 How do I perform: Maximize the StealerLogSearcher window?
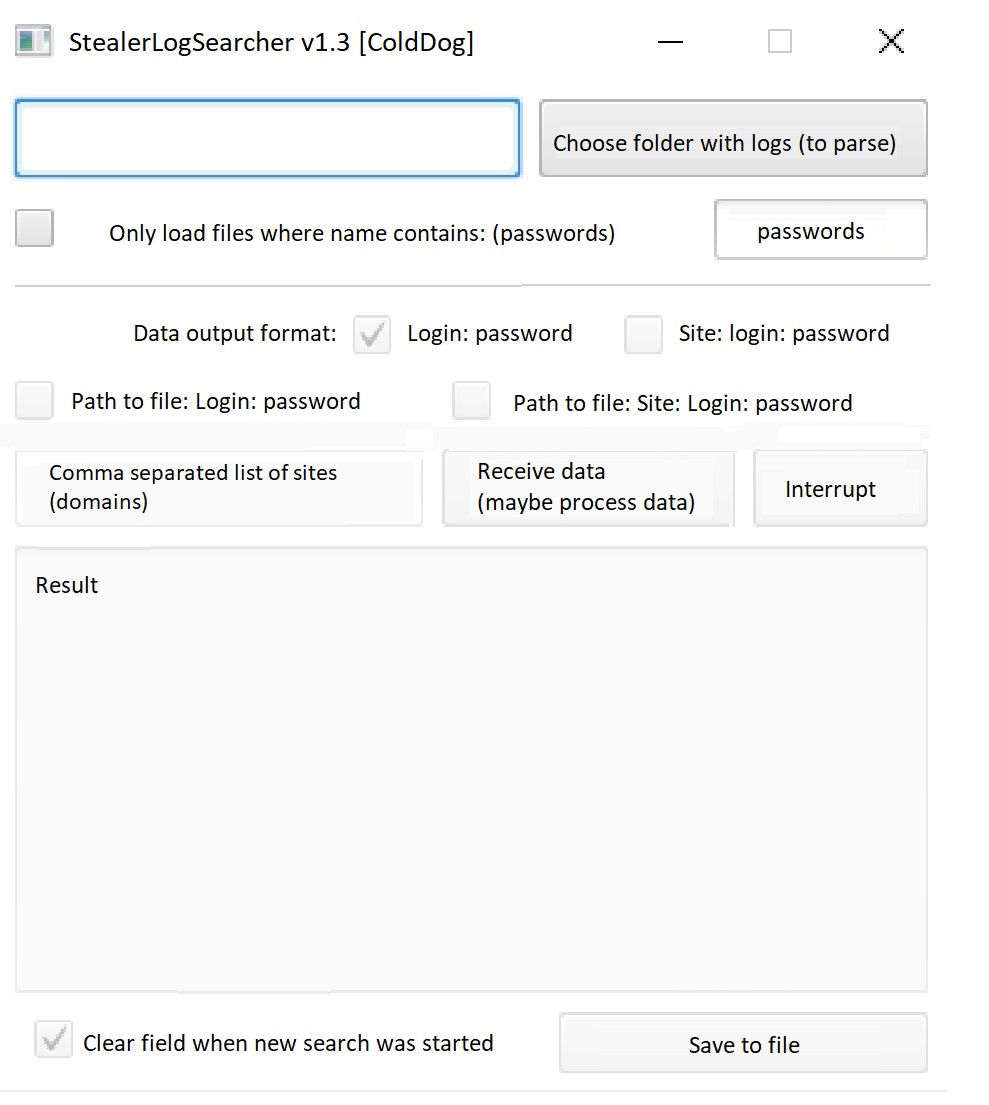tap(780, 42)
